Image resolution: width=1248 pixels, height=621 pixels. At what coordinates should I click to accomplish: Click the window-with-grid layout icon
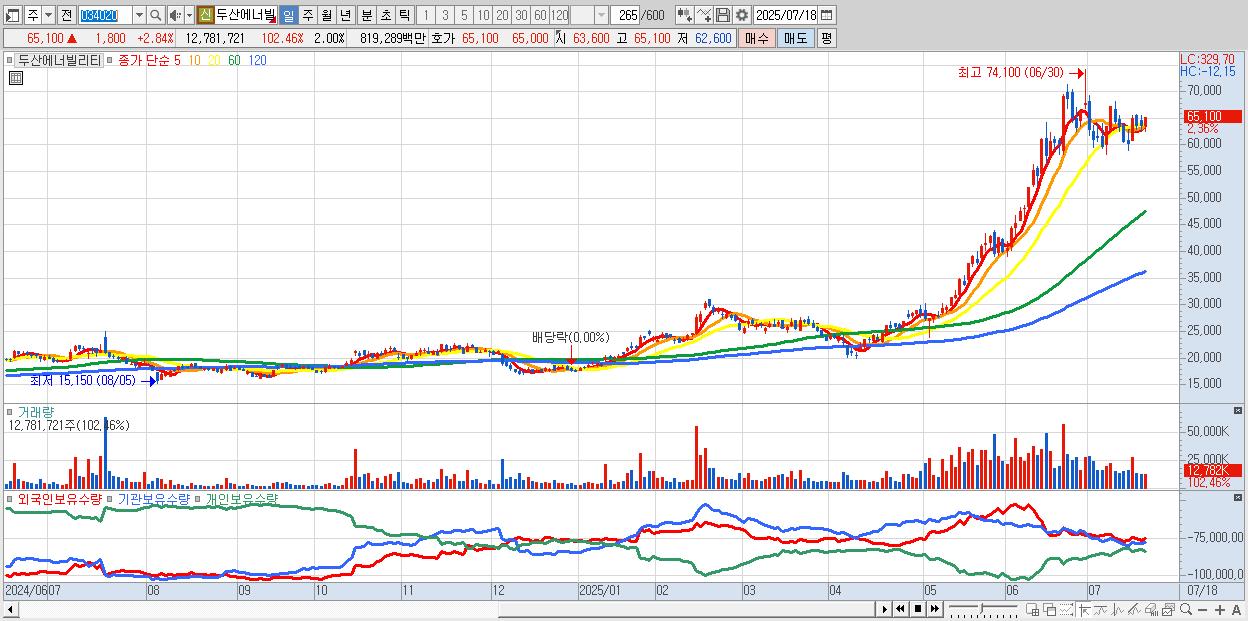pyautogui.click(x=1032, y=610)
